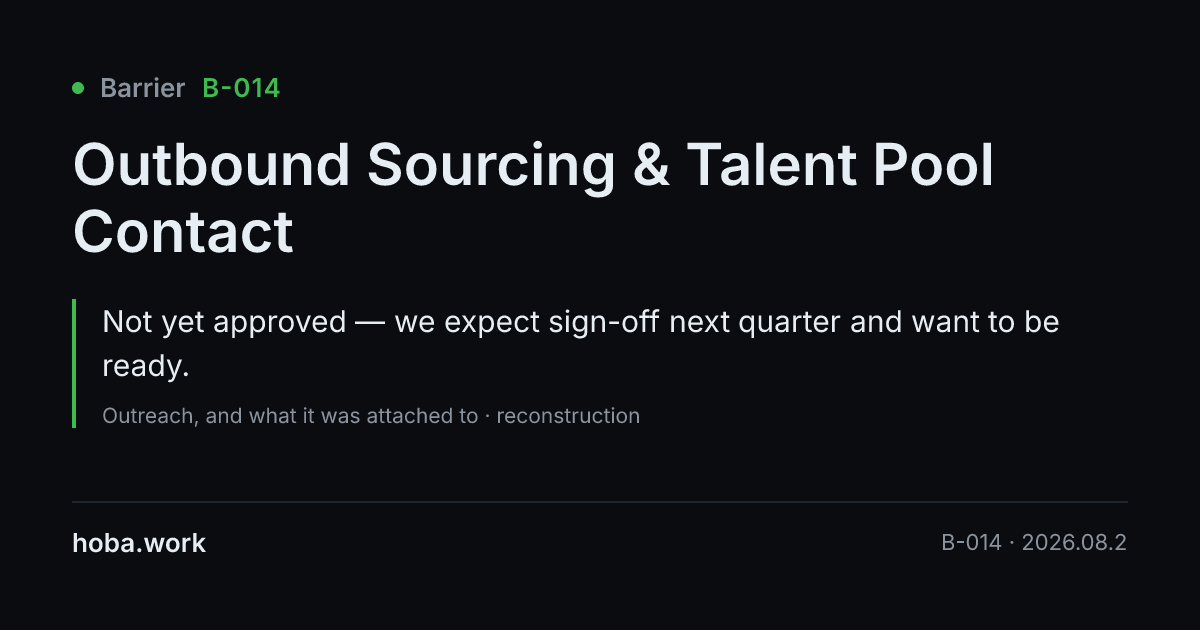Open the hoba.work site link
The image size is (1200, 630).
click(x=139, y=543)
